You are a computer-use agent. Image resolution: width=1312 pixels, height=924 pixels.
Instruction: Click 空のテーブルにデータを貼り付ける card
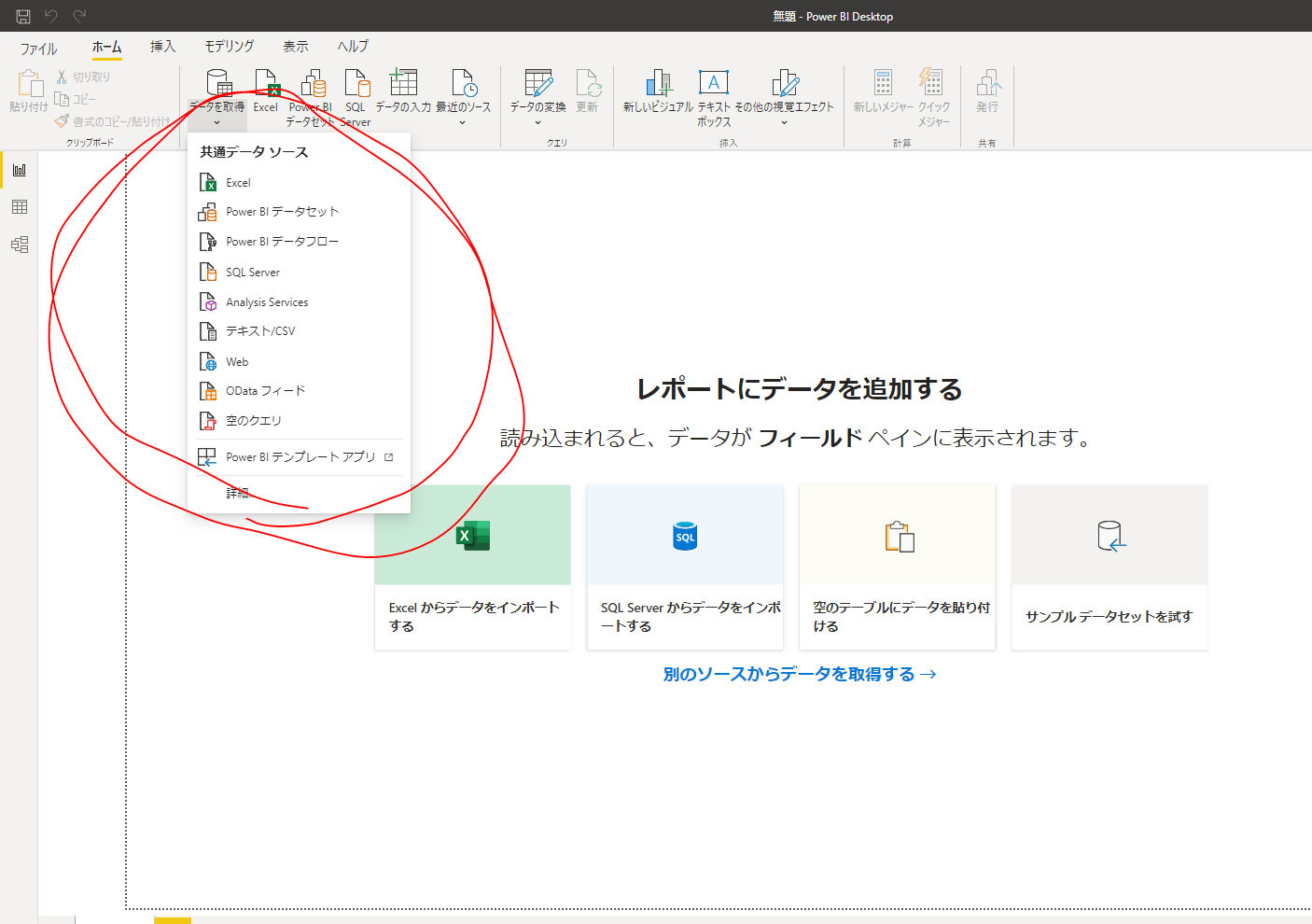[898, 567]
